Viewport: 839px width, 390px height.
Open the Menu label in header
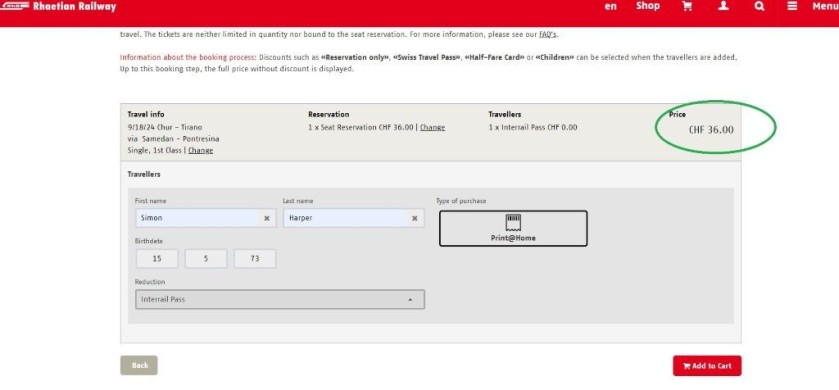[825, 6]
